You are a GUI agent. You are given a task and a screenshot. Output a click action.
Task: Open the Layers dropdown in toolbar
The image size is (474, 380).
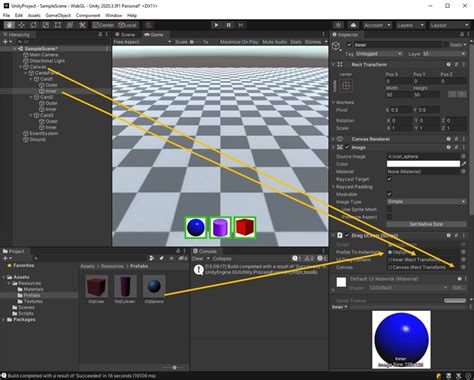410,25
